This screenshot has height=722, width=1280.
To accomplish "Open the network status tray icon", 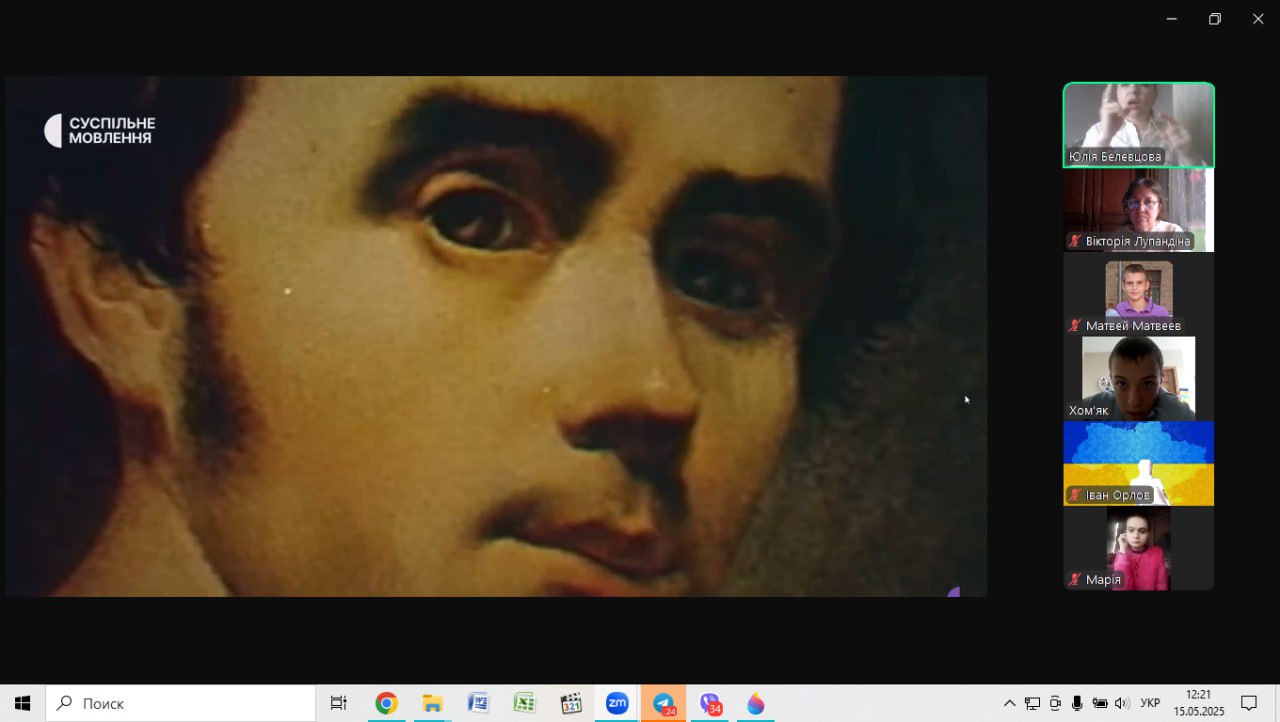I will tap(1033, 703).
